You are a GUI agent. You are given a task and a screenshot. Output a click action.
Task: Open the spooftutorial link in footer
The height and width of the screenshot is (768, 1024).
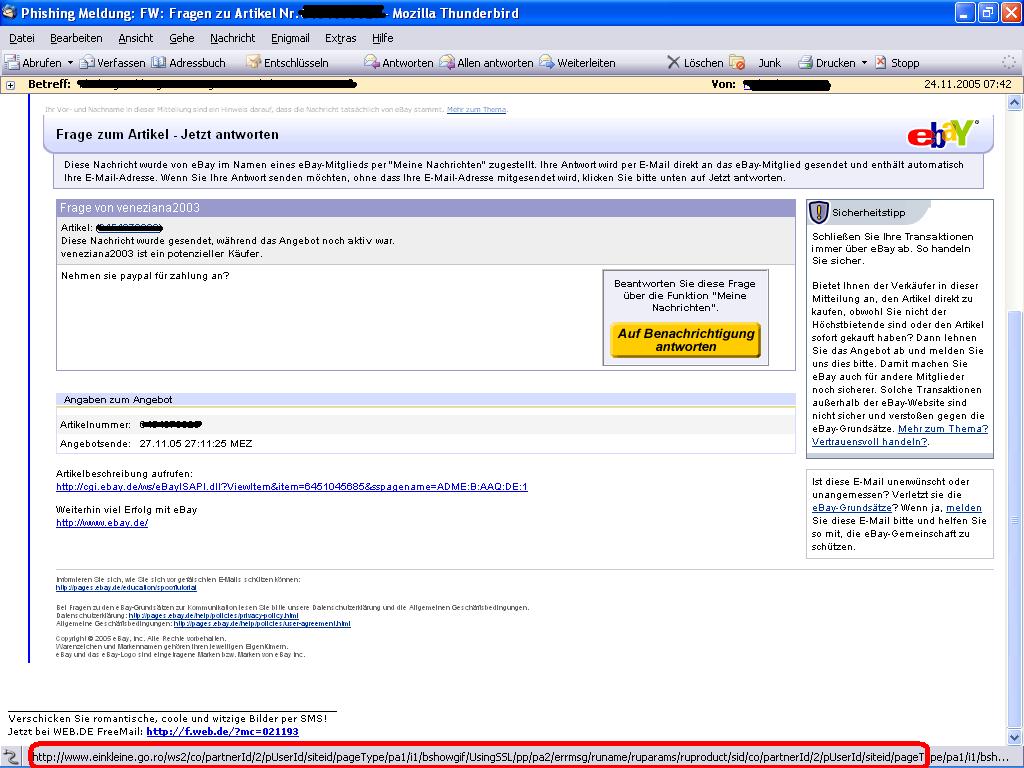pos(126,588)
